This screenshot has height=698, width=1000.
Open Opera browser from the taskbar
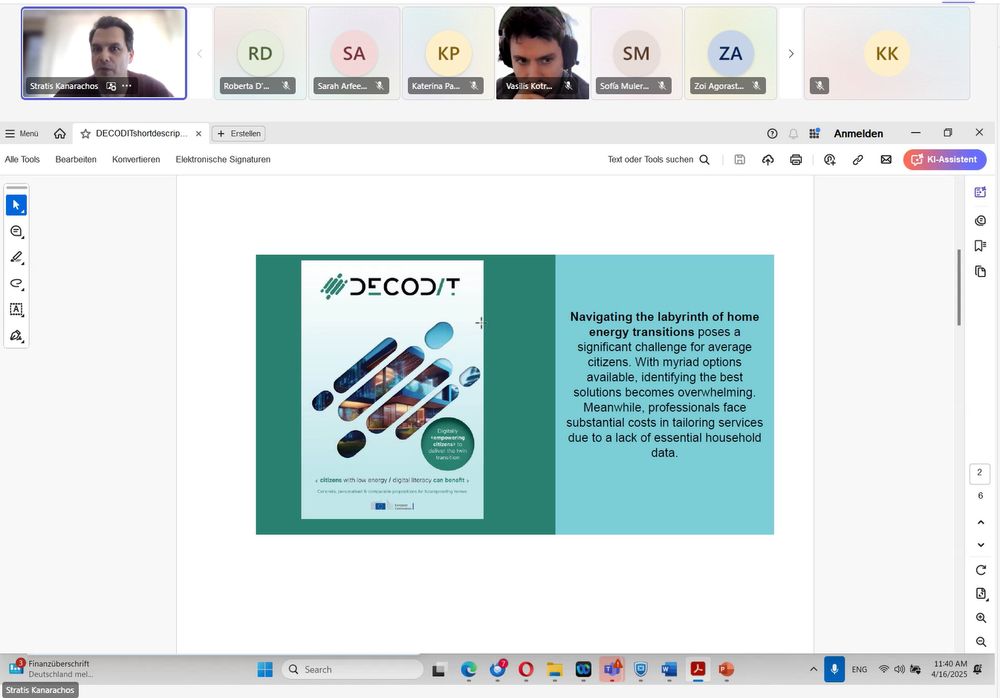click(526, 669)
